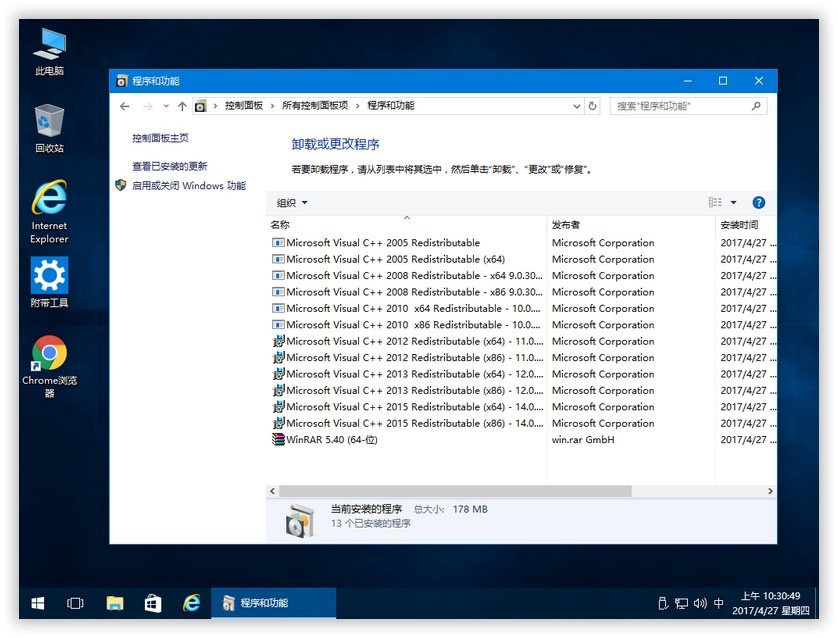Select the Chrome浏览器 desktop shortcut
The height and width of the screenshot is (638, 838).
coord(49,367)
